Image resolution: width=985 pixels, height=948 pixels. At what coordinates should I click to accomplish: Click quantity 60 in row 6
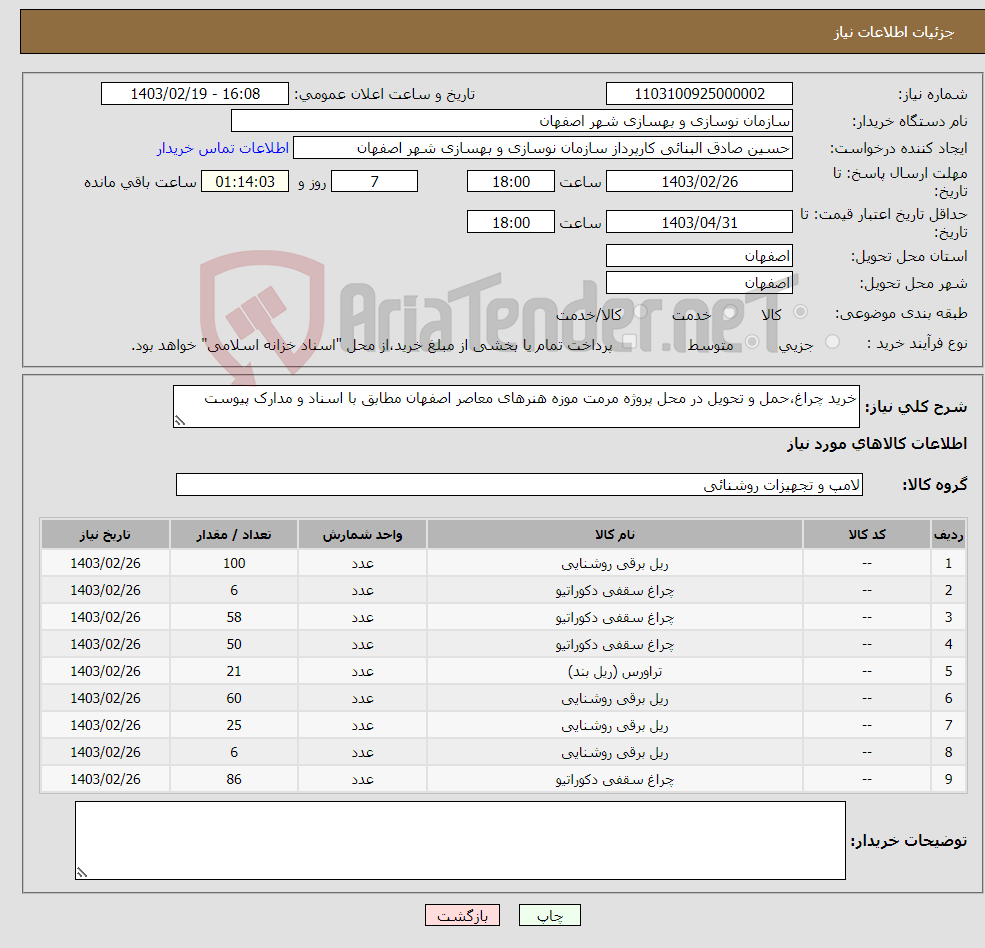tap(234, 699)
